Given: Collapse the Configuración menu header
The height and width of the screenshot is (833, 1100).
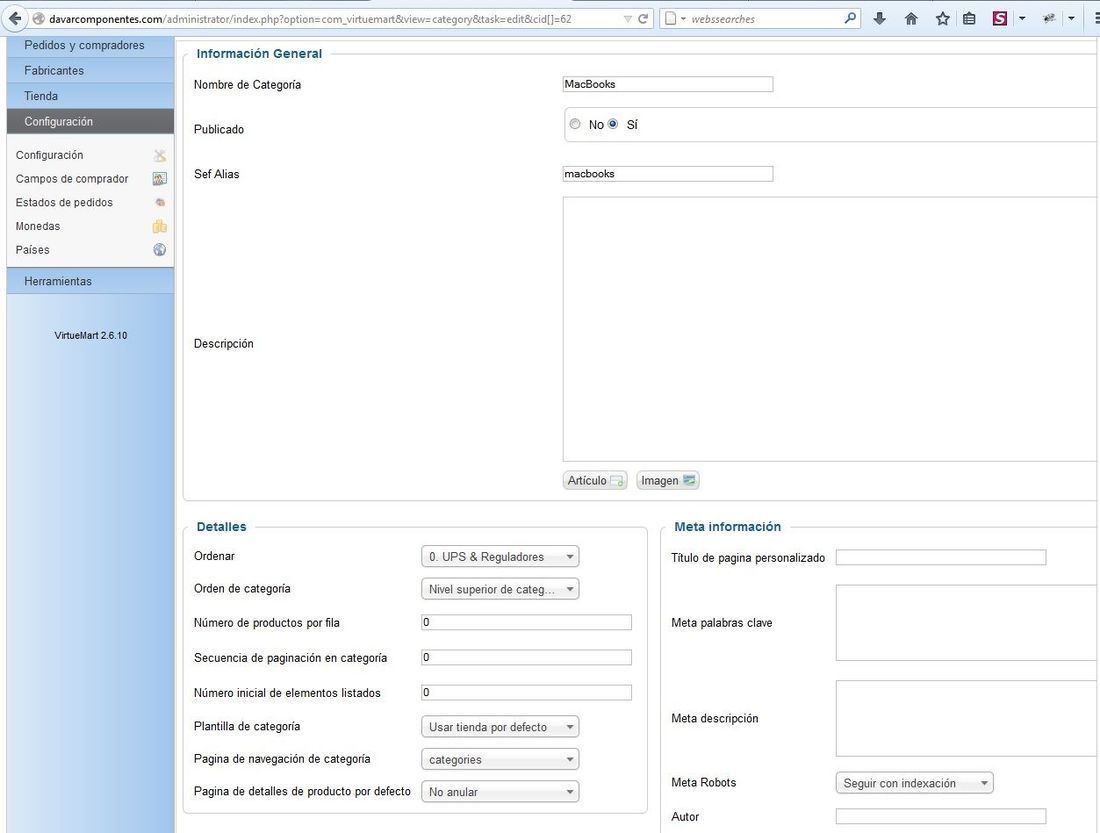Looking at the screenshot, I should point(90,121).
